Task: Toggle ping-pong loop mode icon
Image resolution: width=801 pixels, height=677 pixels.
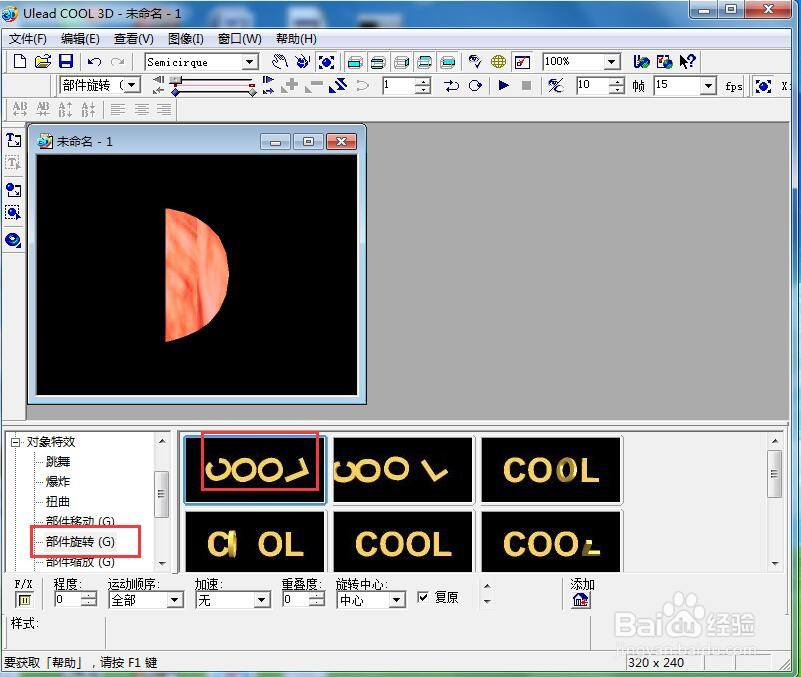Action: (451, 85)
